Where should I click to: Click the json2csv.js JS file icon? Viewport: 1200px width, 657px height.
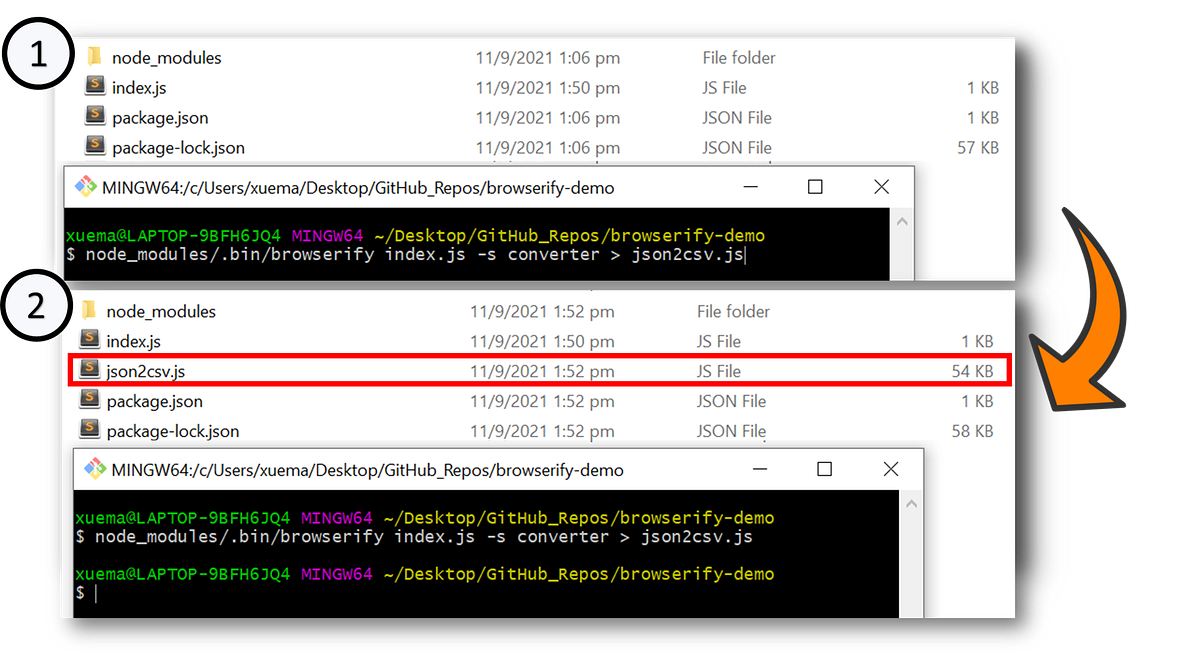click(92, 371)
